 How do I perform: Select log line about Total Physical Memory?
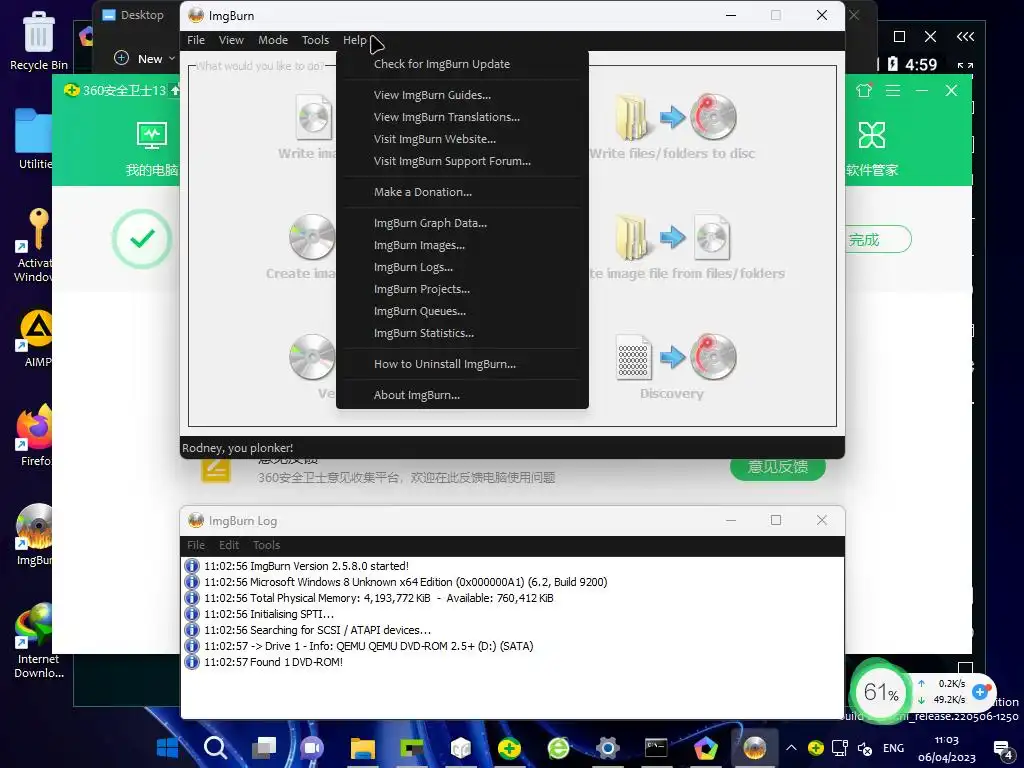[378, 598]
